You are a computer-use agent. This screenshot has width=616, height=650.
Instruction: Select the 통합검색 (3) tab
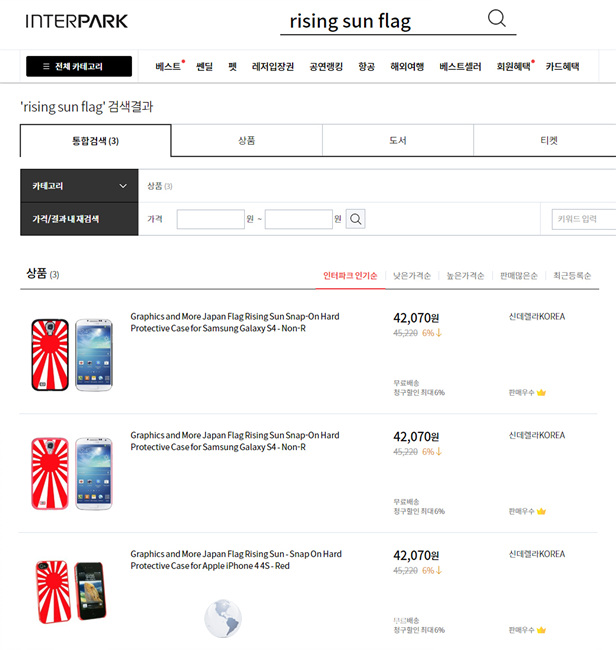point(95,141)
